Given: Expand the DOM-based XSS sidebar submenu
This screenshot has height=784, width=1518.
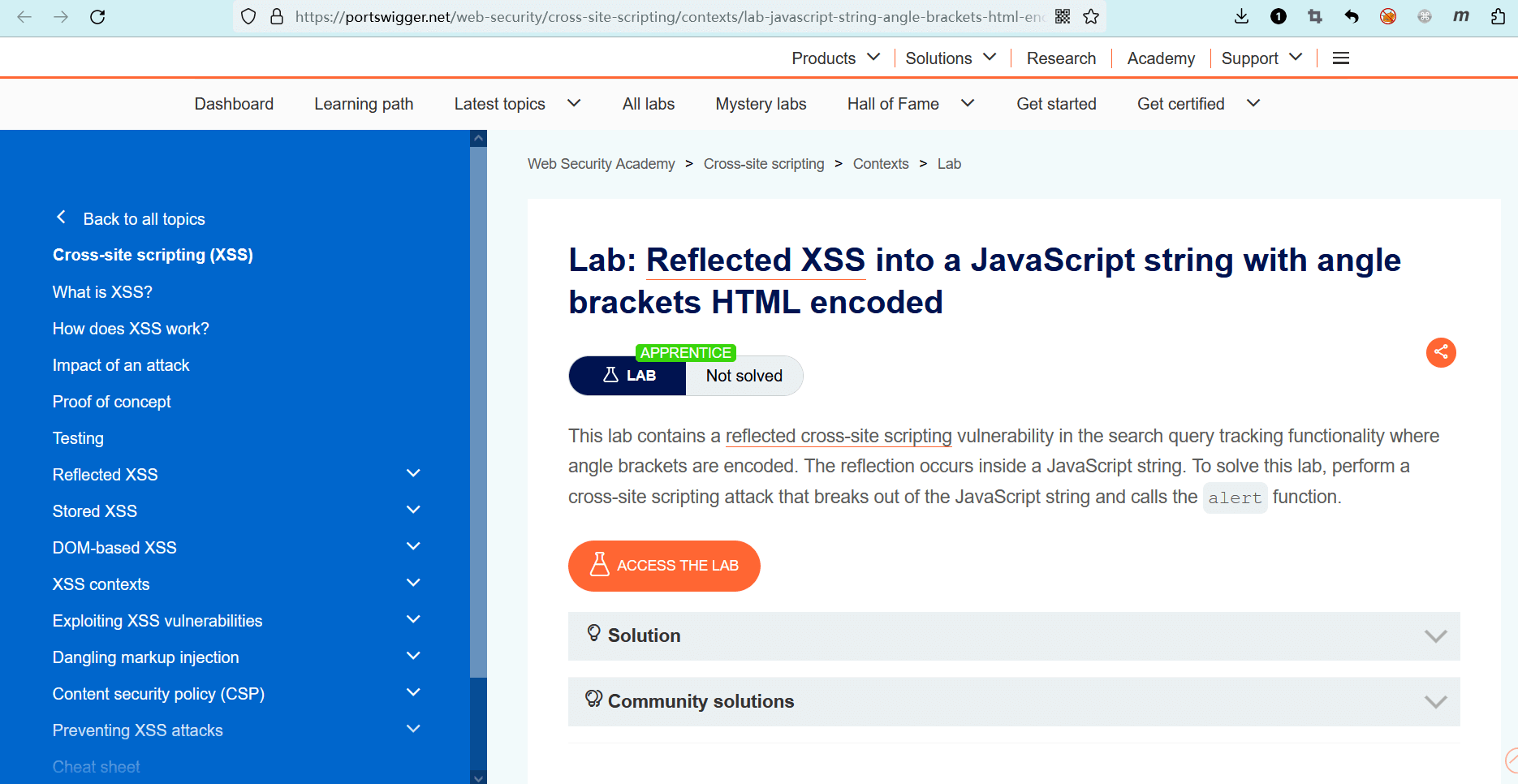Looking at the screenshot, I should (x=413, y=547).
